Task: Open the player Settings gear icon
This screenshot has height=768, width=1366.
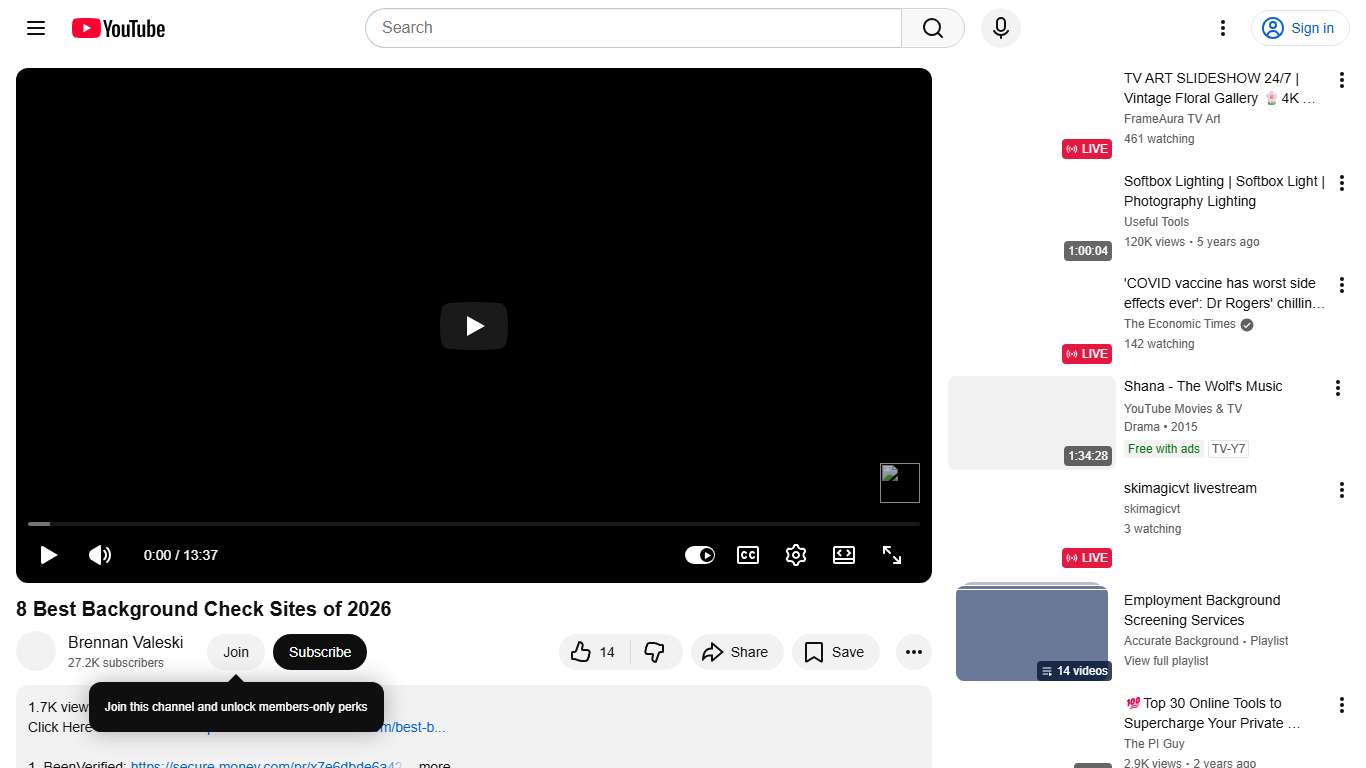Action: 796,555
